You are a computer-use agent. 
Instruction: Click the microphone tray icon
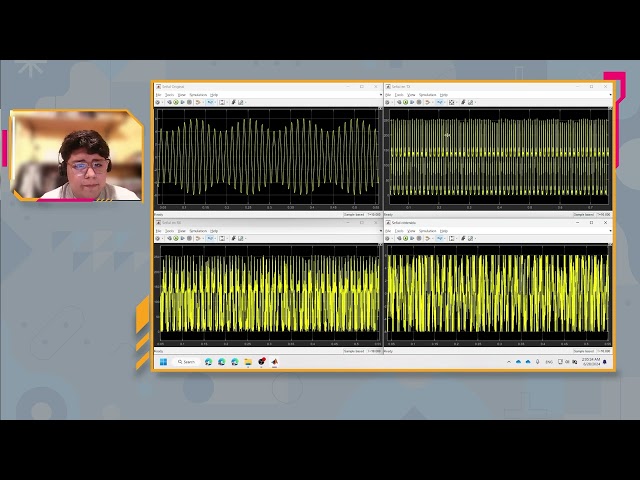[x=538, y=362]
